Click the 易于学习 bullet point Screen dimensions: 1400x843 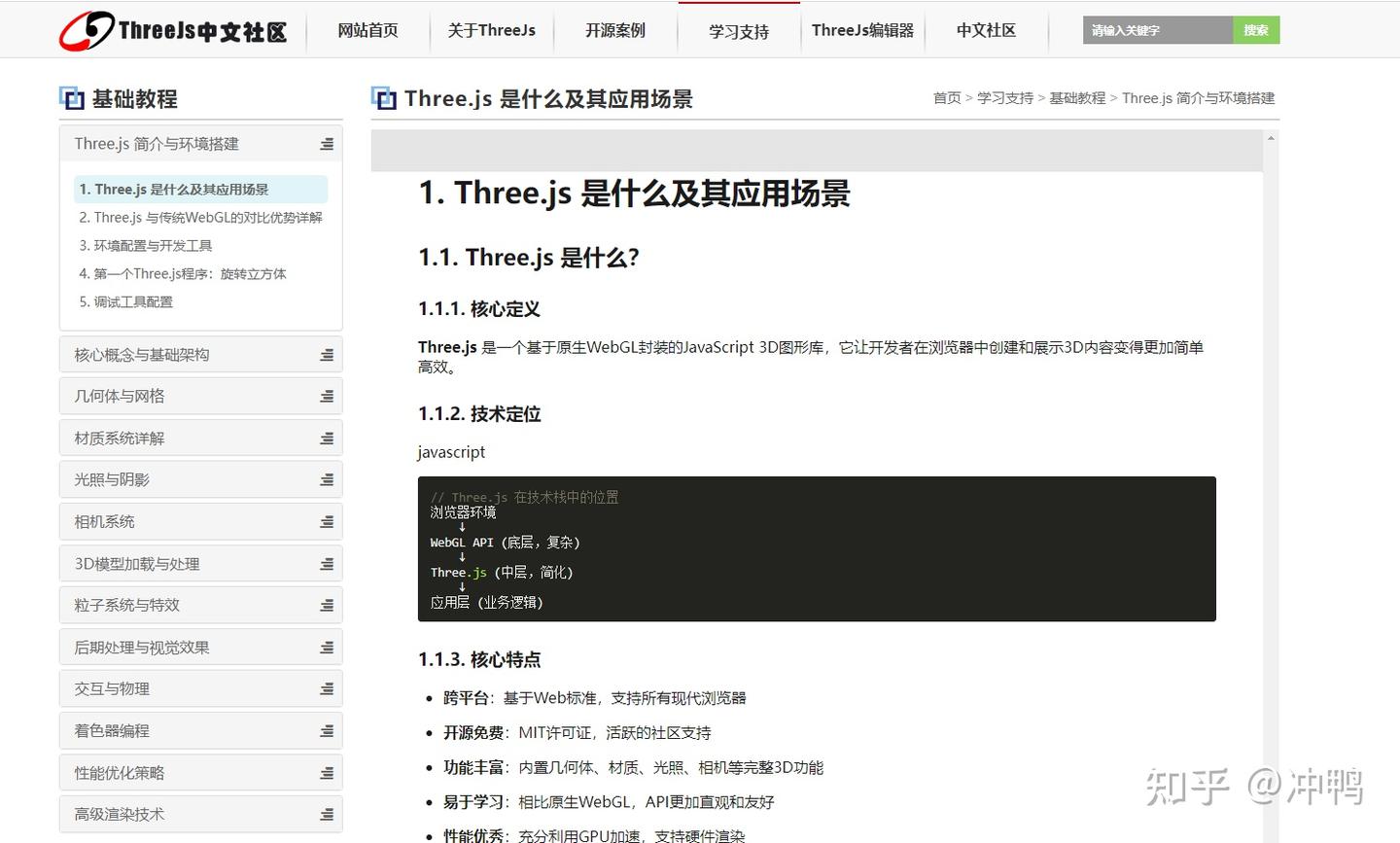pyautogui.click(x=609, y=803)
